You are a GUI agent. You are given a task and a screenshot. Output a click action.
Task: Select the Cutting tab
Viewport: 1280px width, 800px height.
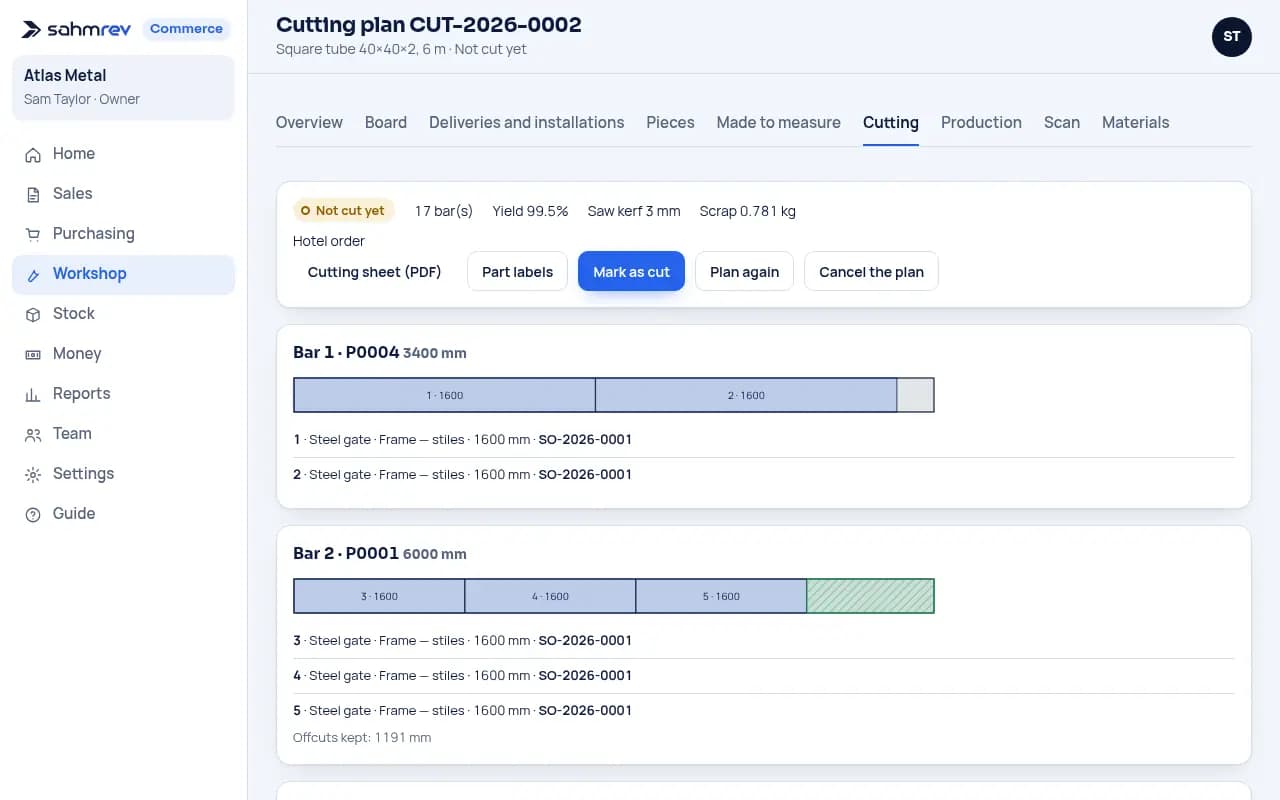coord(891,122)
